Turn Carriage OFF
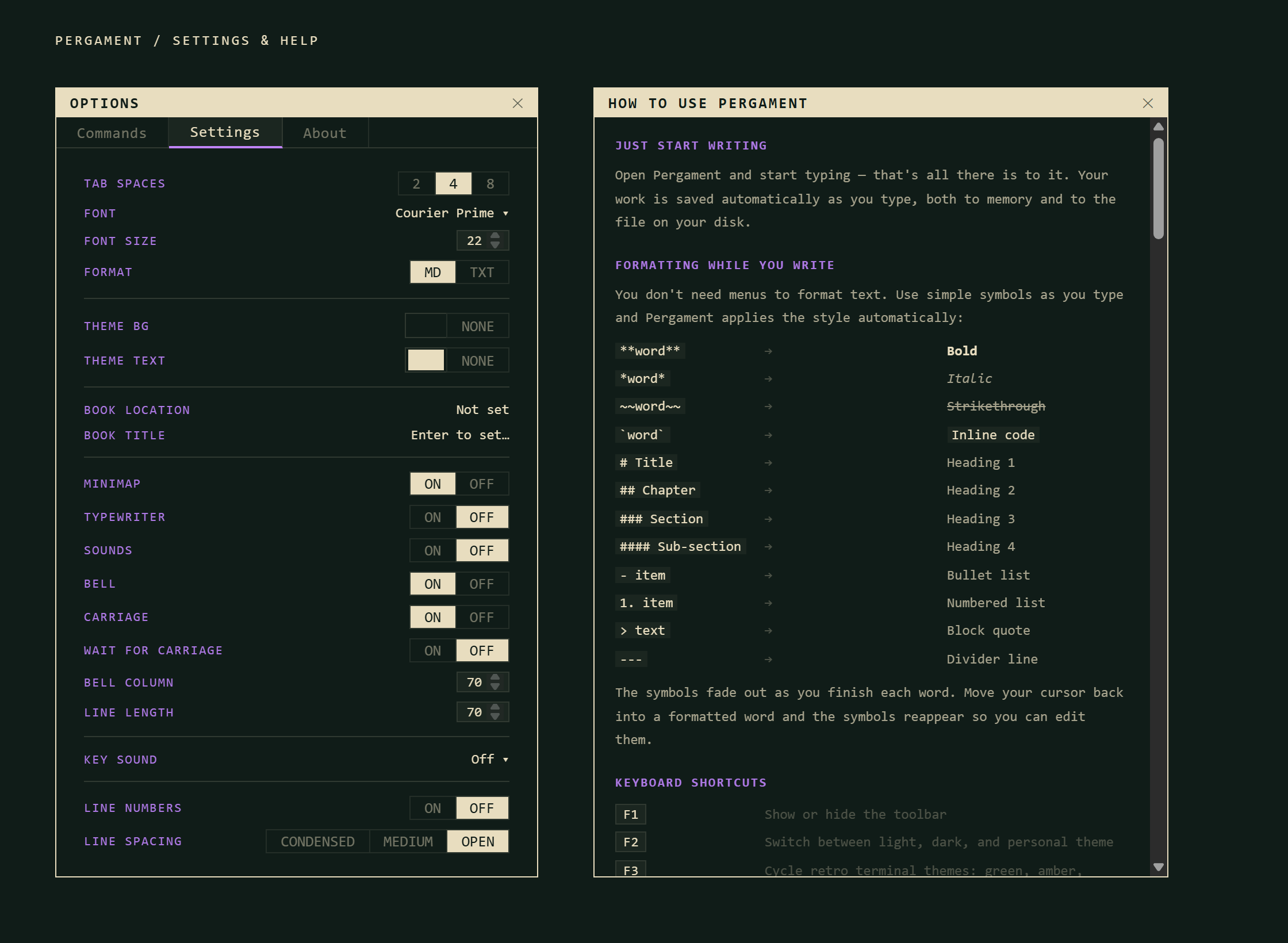Screen dimensions: 1288x943 click(x=482, y=617)
